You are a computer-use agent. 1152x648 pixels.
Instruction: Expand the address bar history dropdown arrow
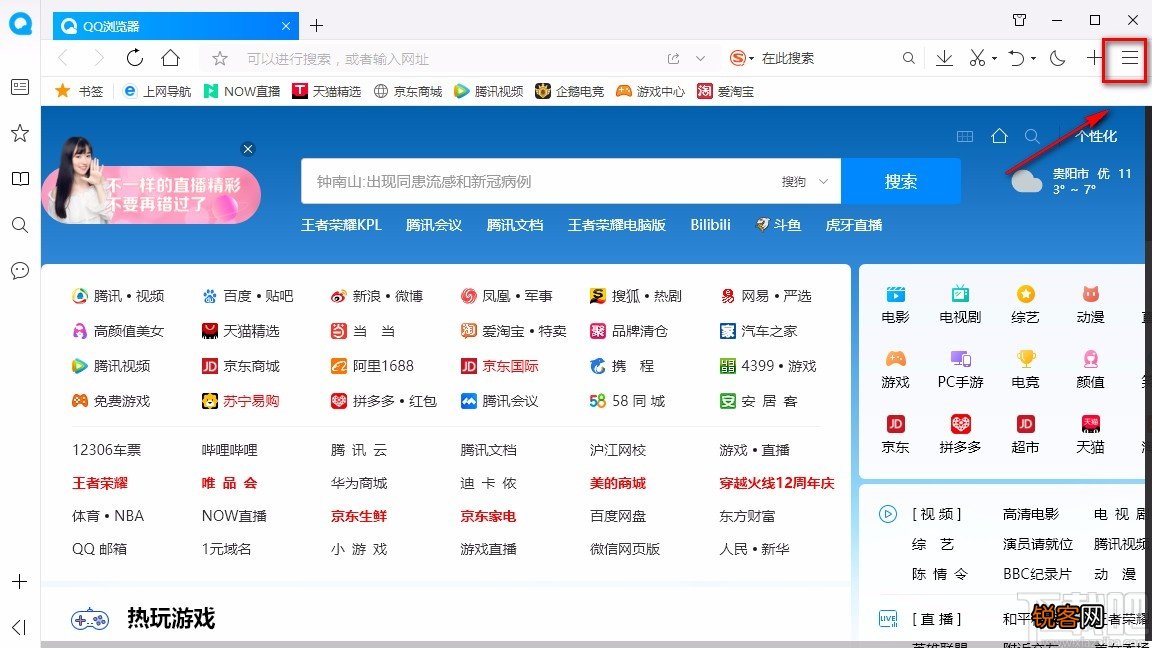point(700,59)
